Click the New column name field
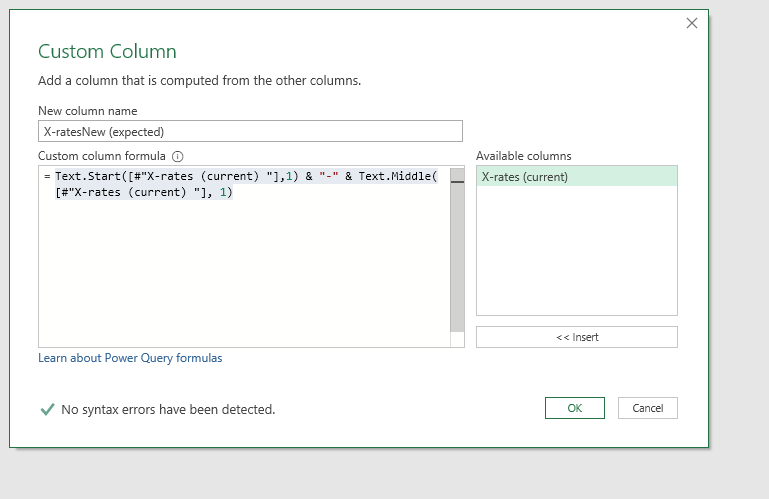This screenshot has width=769, height=499. 250,131
